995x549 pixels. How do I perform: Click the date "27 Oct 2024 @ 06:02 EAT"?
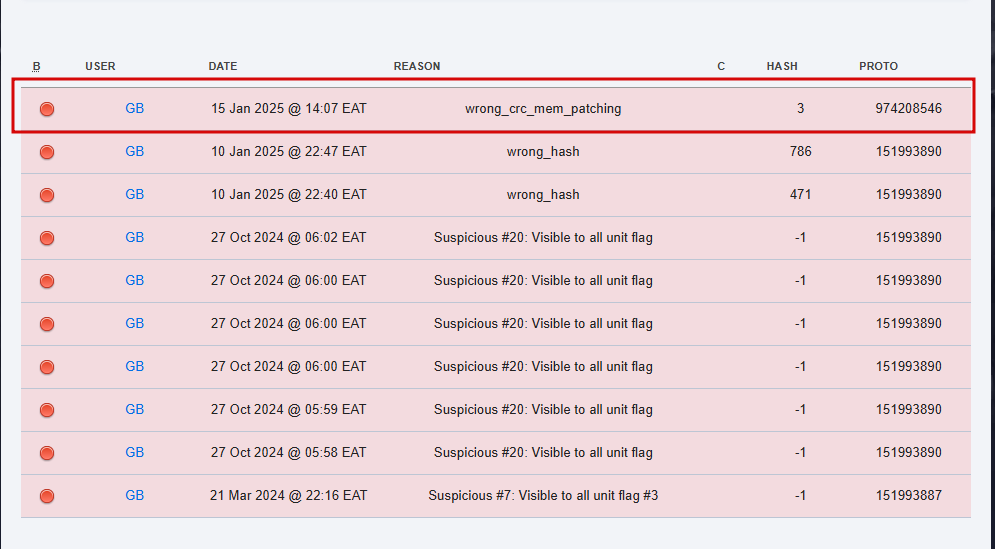(x=289, y=237)
